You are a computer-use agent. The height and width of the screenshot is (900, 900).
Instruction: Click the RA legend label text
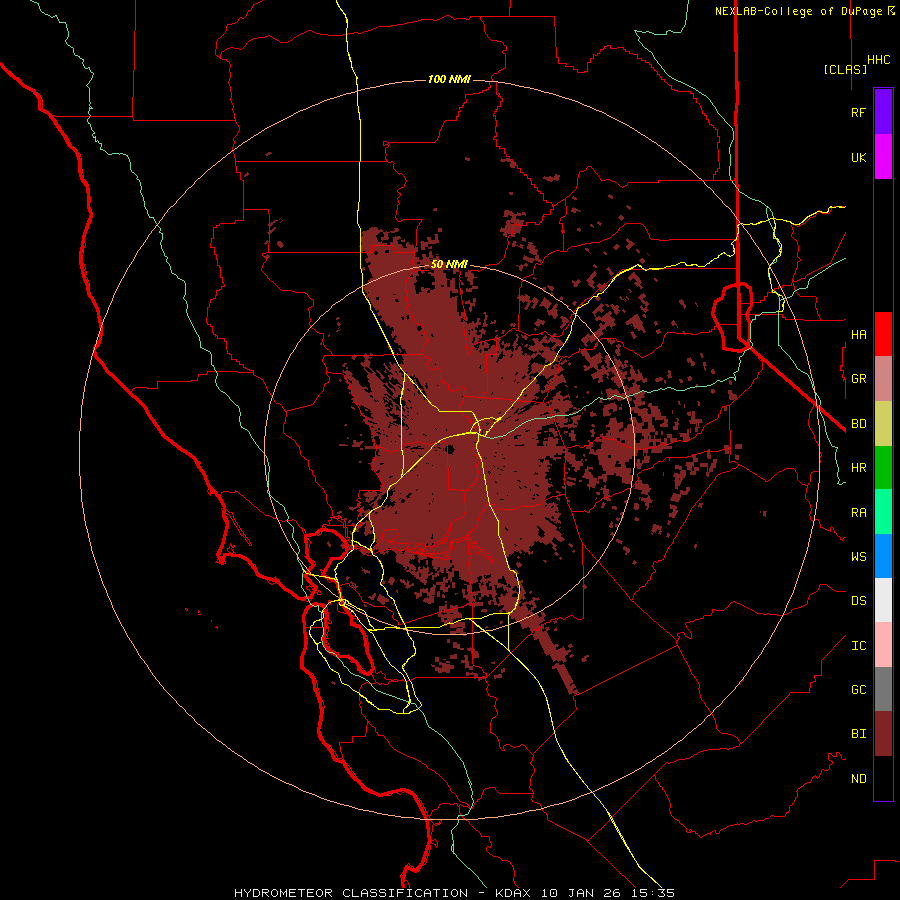click(858, 512)
